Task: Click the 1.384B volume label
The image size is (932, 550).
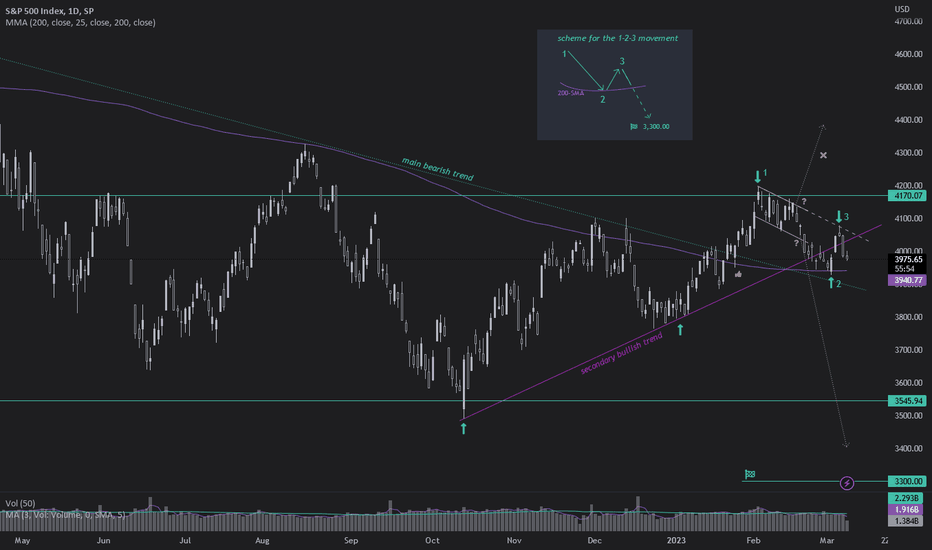Action: point(907,521)
